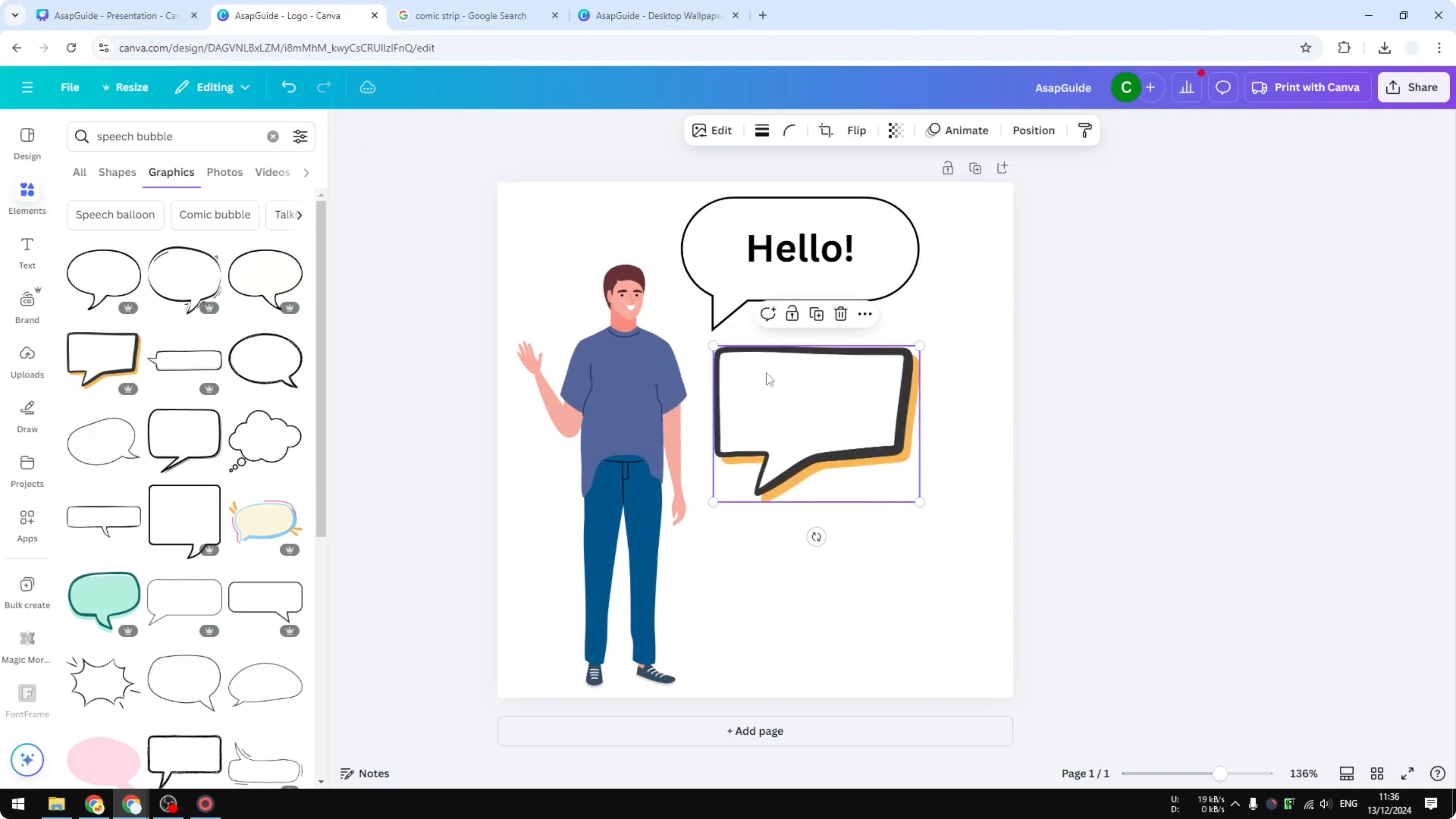Delete the selected speech bubble
This screenshot has width=1456, height=819.
840,314
